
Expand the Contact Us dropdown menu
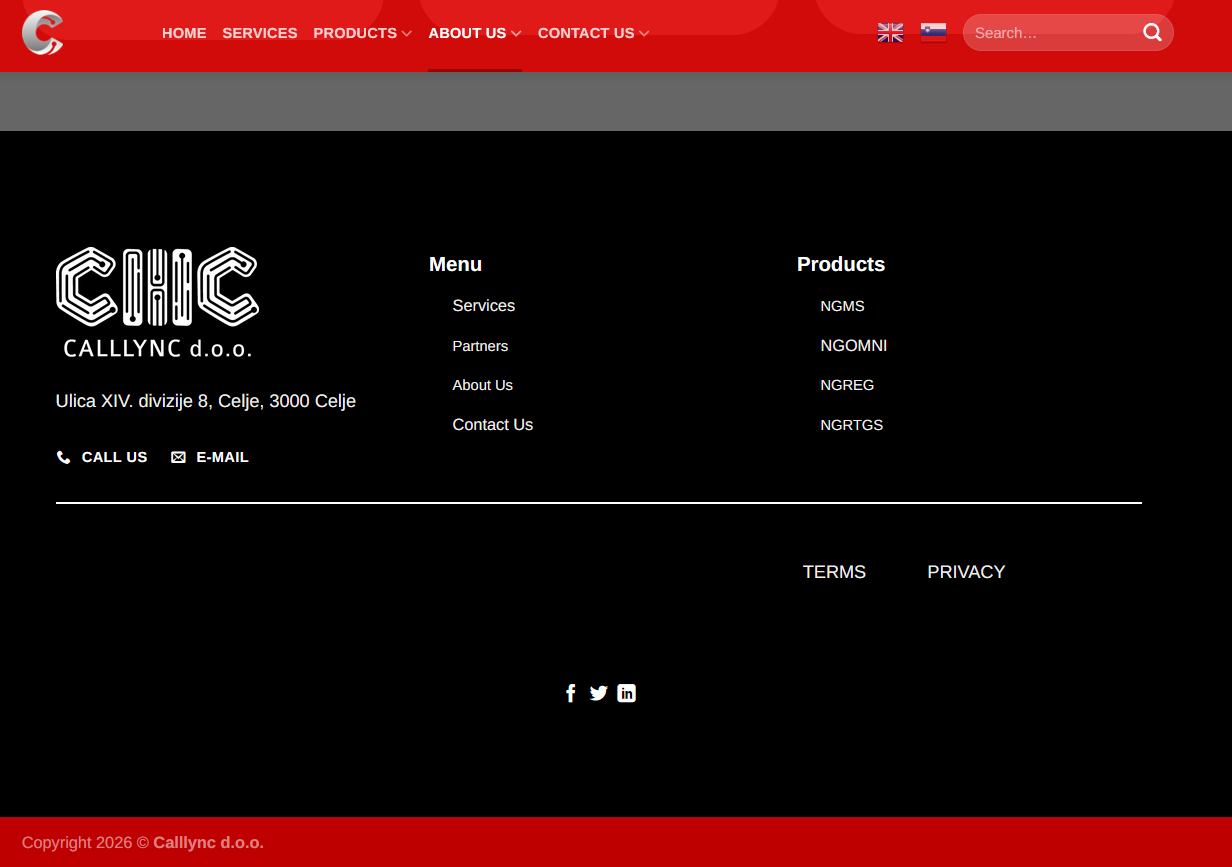tap(593, 33)
